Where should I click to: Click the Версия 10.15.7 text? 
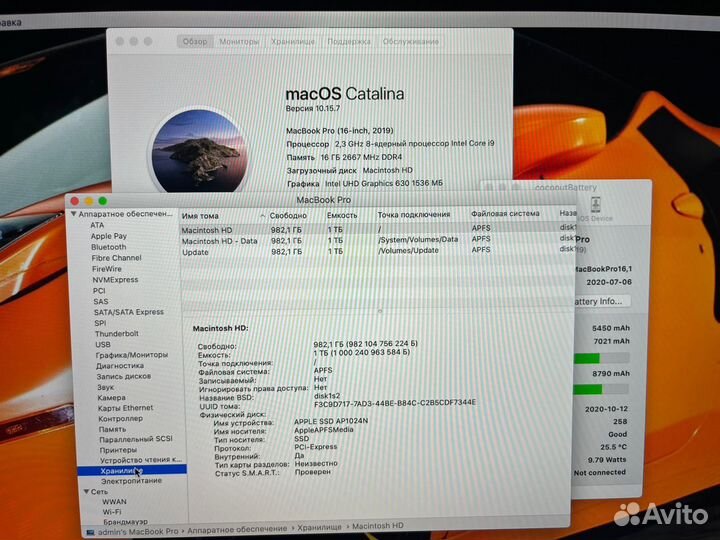click(312, 109)
